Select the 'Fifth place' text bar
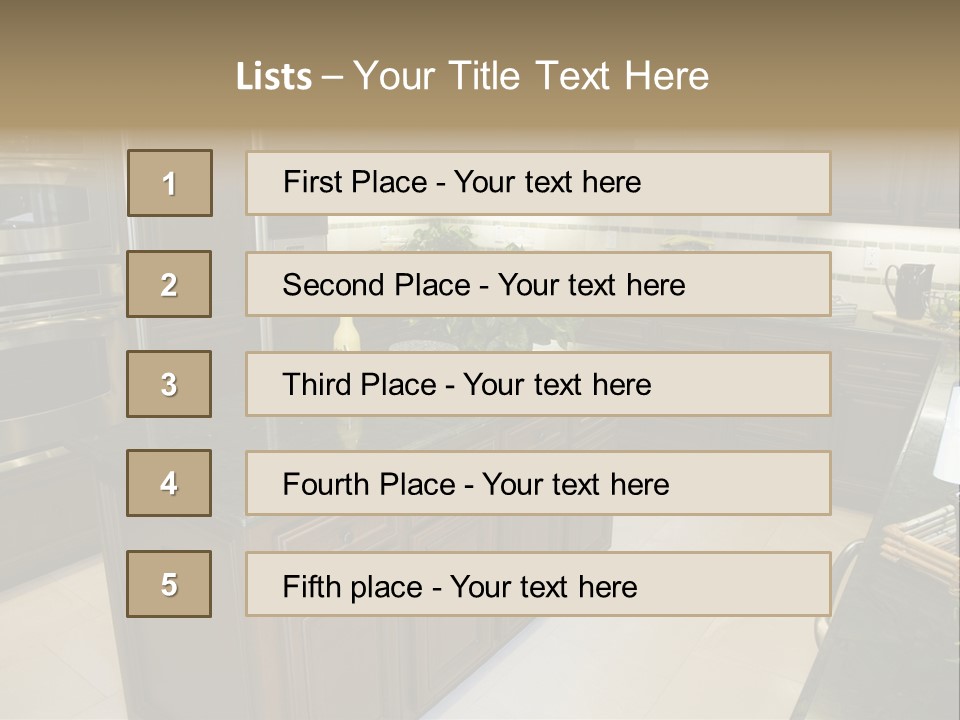The width and height of the screenshot is (960, 720). point(538,584)
